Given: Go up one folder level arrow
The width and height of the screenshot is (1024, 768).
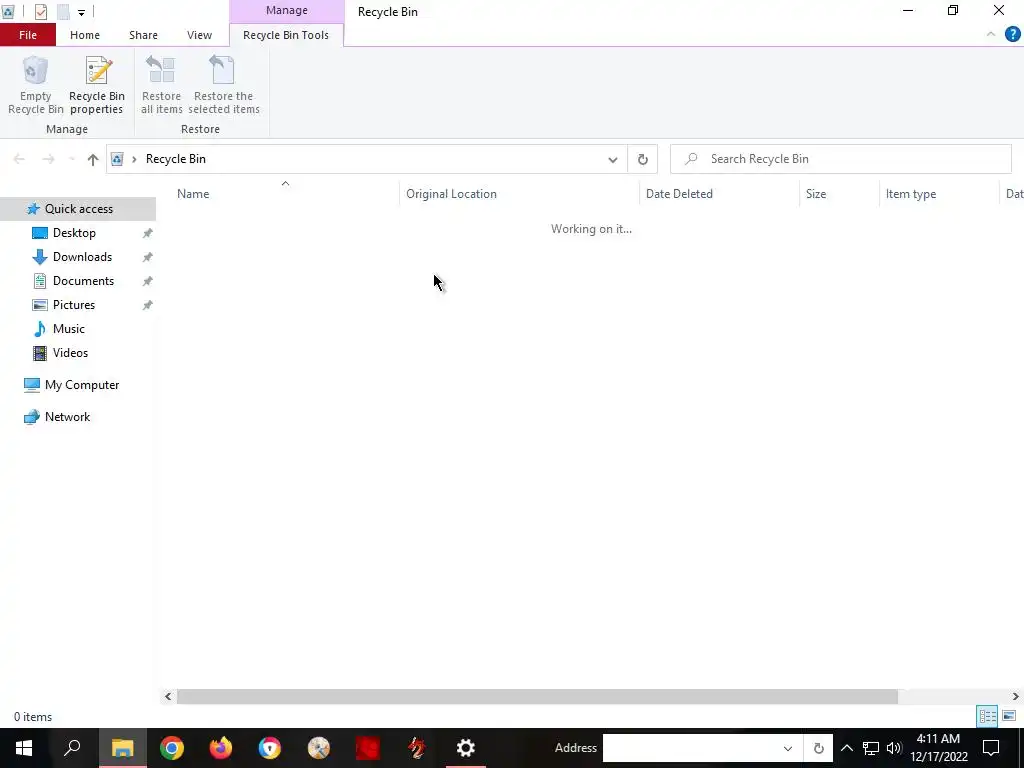Looking at the screenshot, I should click(x=93, y=159).
